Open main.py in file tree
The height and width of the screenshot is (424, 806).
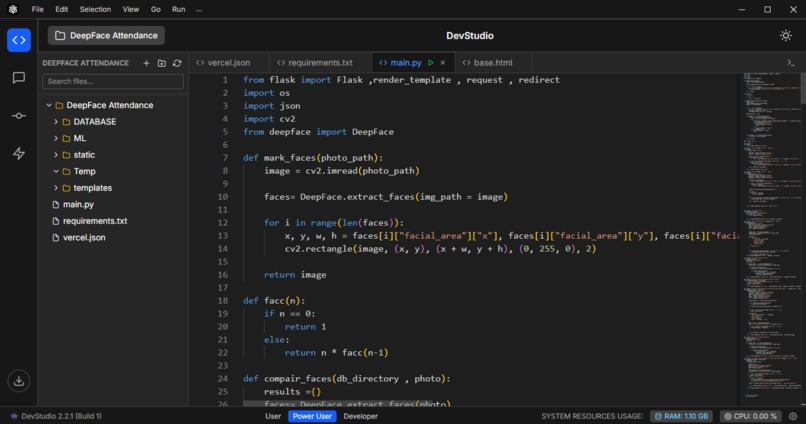click(78, 205)
